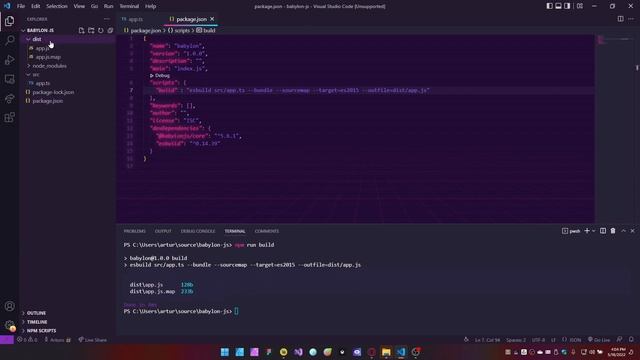Viewport: 640px width, 360px height.
Task: Switch to the Comments panel tab
Action: [x=267, y=231]
